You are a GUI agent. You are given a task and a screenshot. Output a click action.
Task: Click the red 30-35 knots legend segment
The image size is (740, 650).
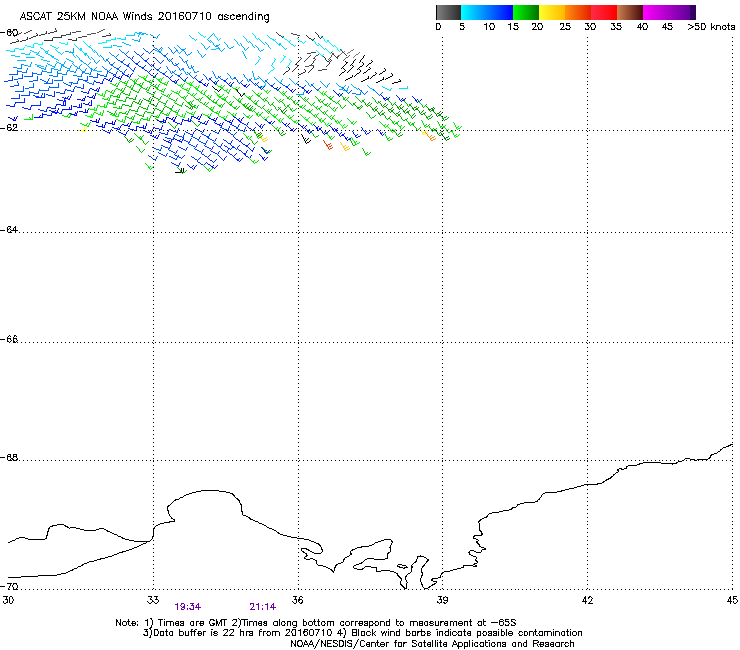pyautogui.click(x=604, y=12)
